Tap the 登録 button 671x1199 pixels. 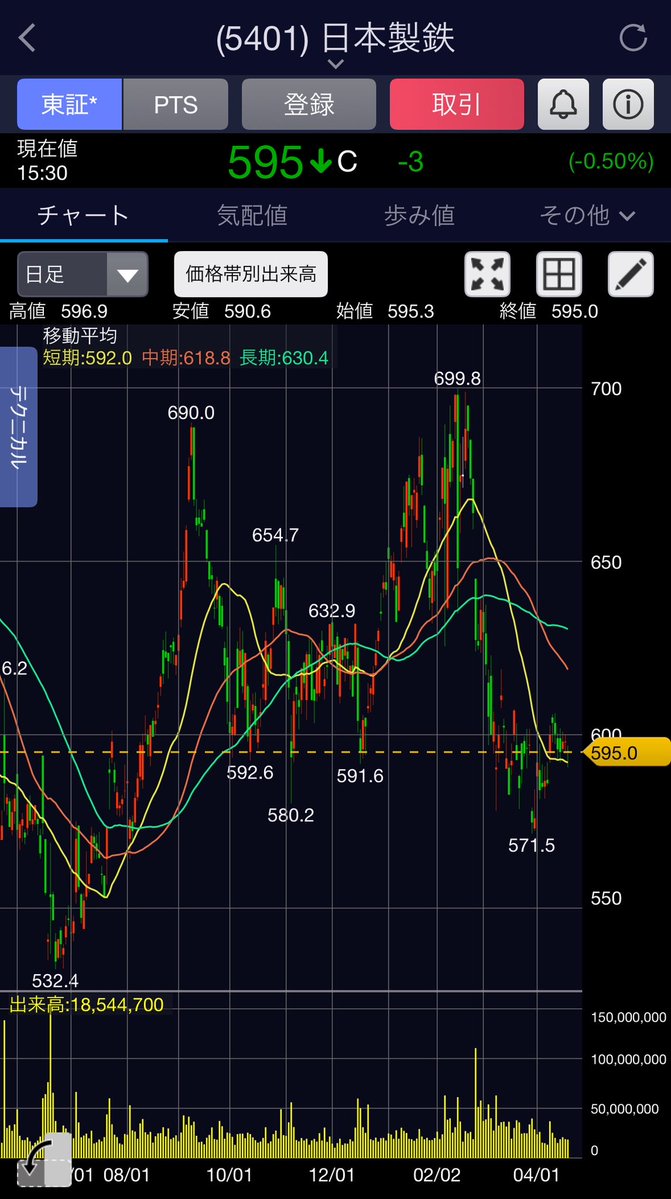[x=309, y=104]
